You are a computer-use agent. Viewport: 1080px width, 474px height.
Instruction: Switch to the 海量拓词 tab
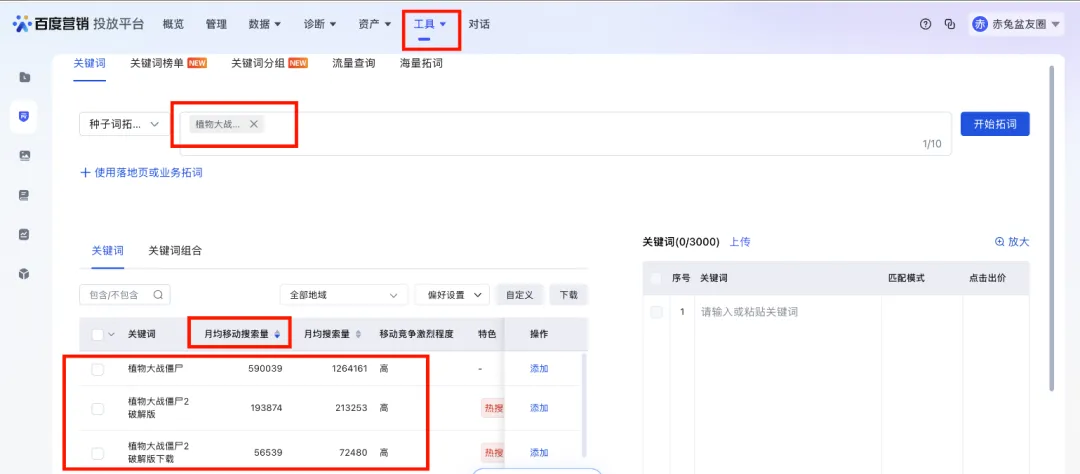[421, 63]
